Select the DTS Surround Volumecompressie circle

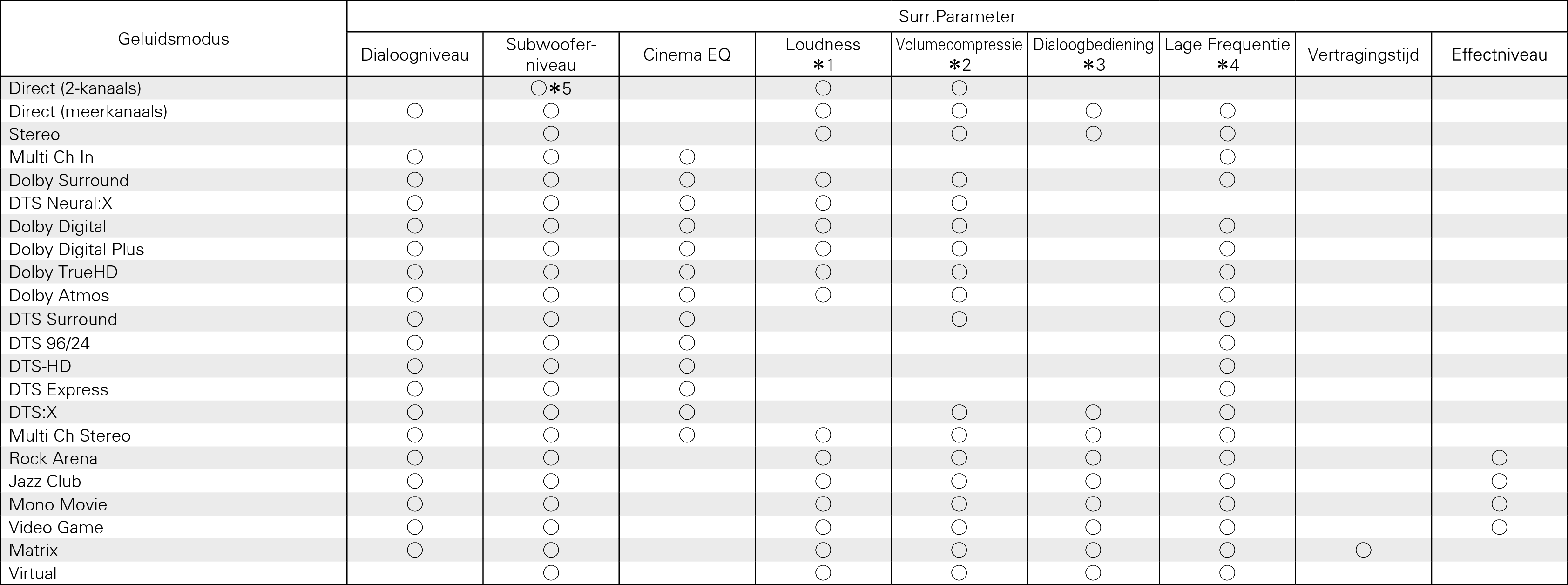960,319
